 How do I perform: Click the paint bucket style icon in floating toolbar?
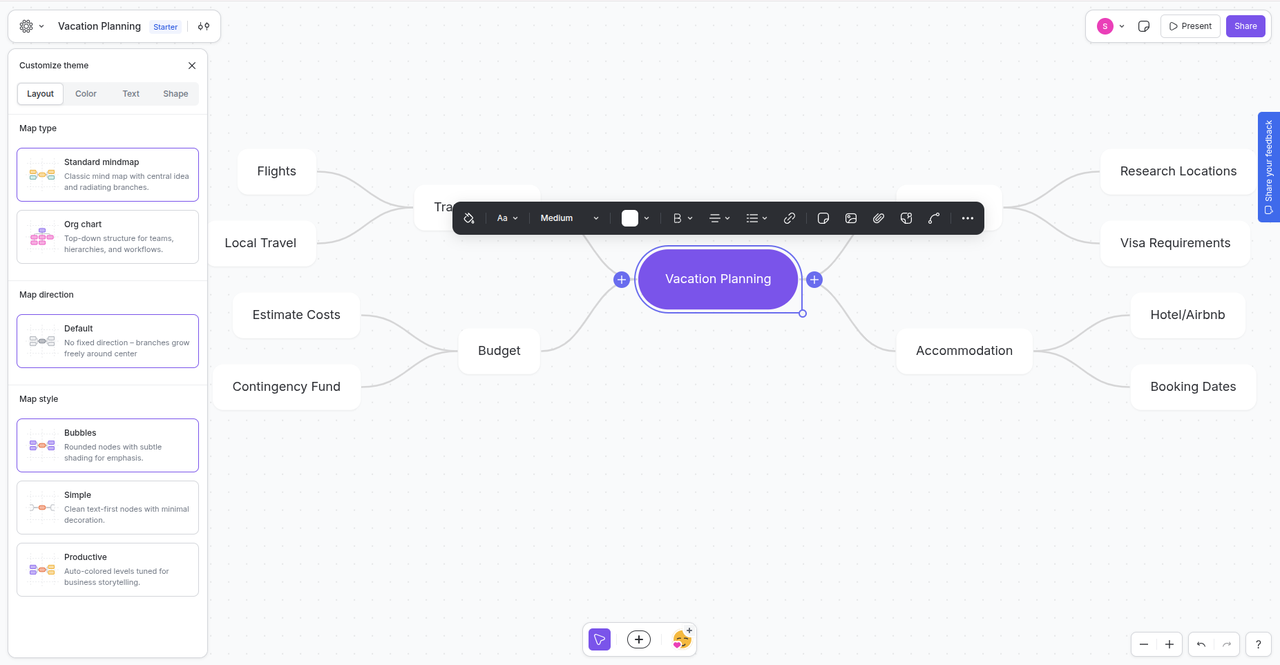469,218
